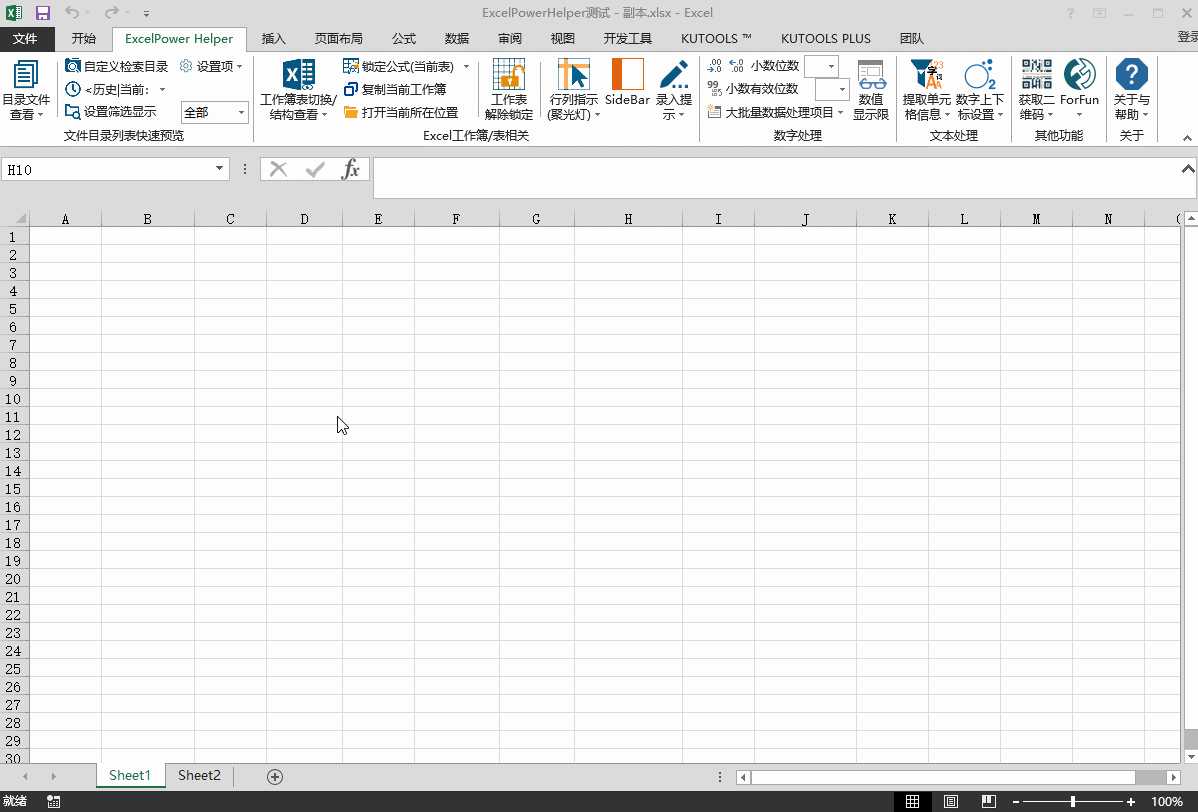Open the ForFun menu
This screenshot has width=1198, height=812.
1079,90
